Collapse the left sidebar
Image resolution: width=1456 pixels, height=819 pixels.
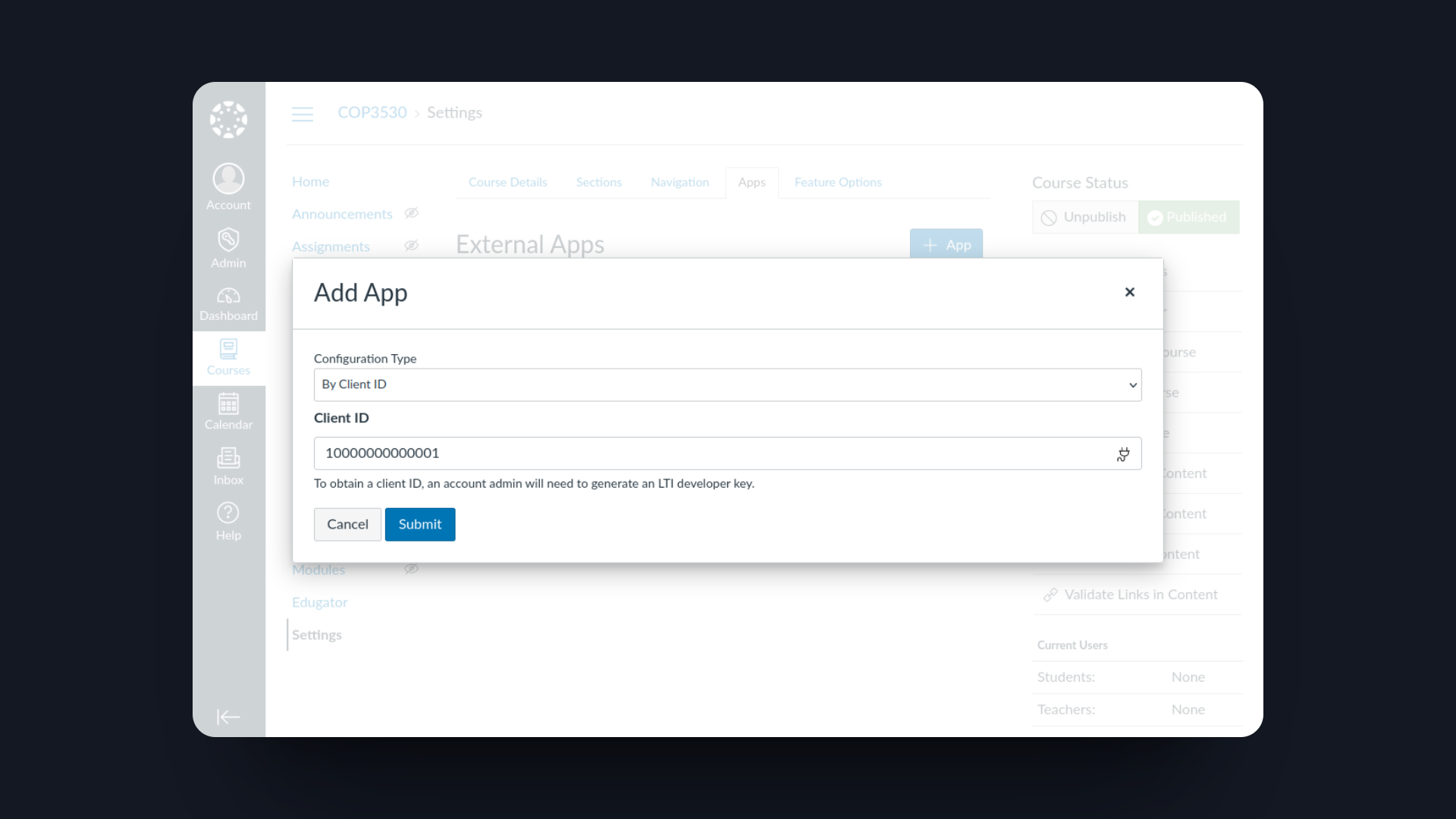click(228, 717)
